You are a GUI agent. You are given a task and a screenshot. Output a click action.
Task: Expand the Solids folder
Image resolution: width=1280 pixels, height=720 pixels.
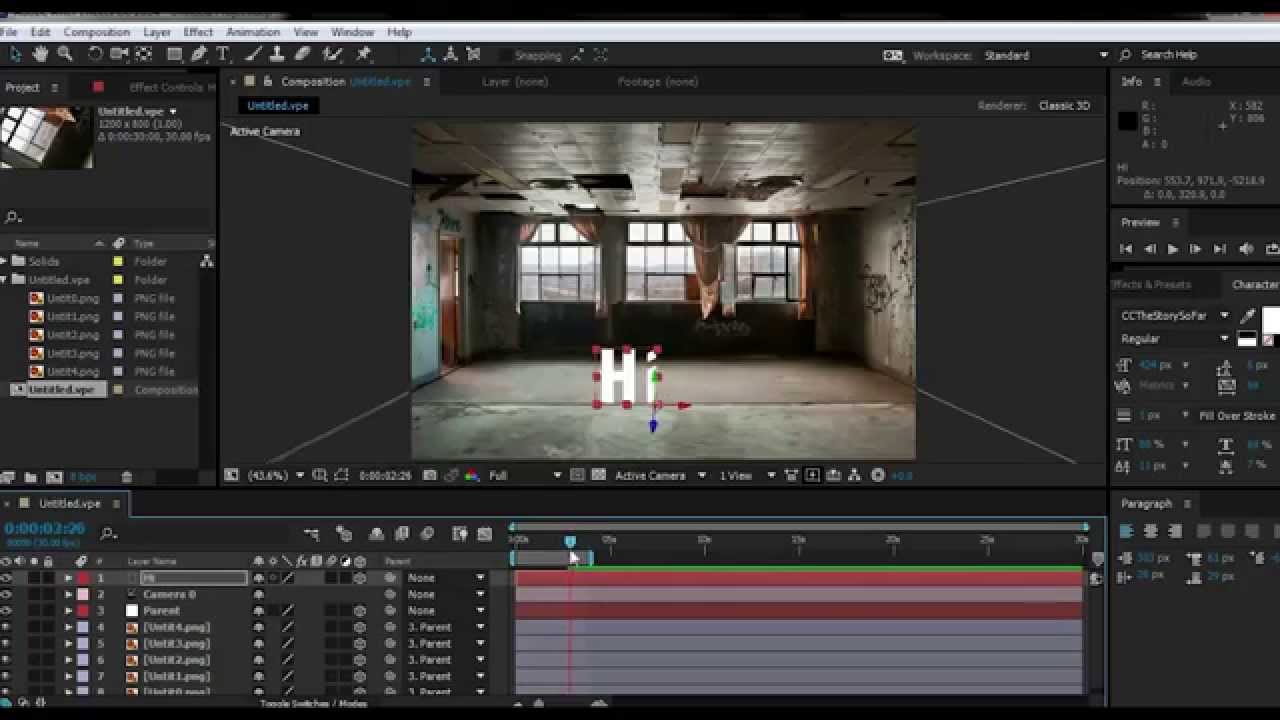5,261
